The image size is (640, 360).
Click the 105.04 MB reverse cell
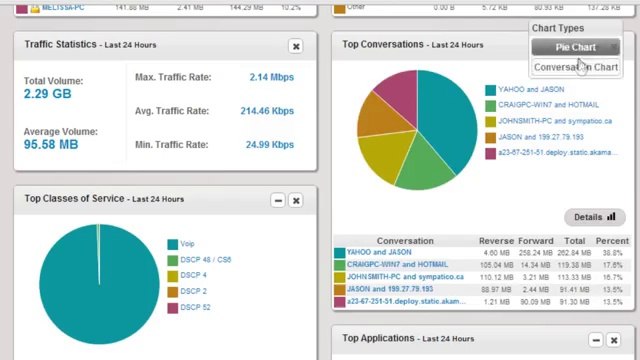coord(496,265)
